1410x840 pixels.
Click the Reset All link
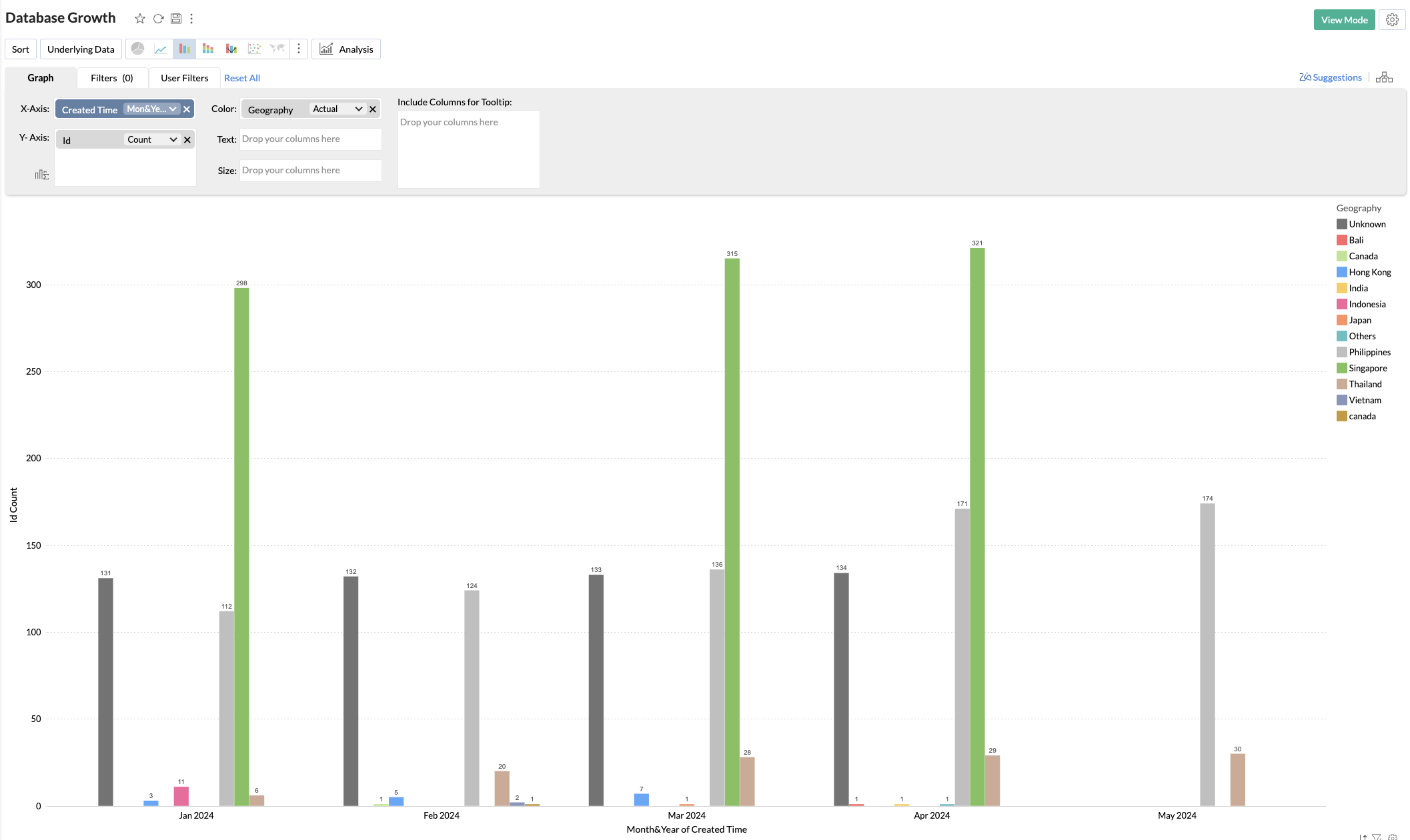click(x=241, y=78)
